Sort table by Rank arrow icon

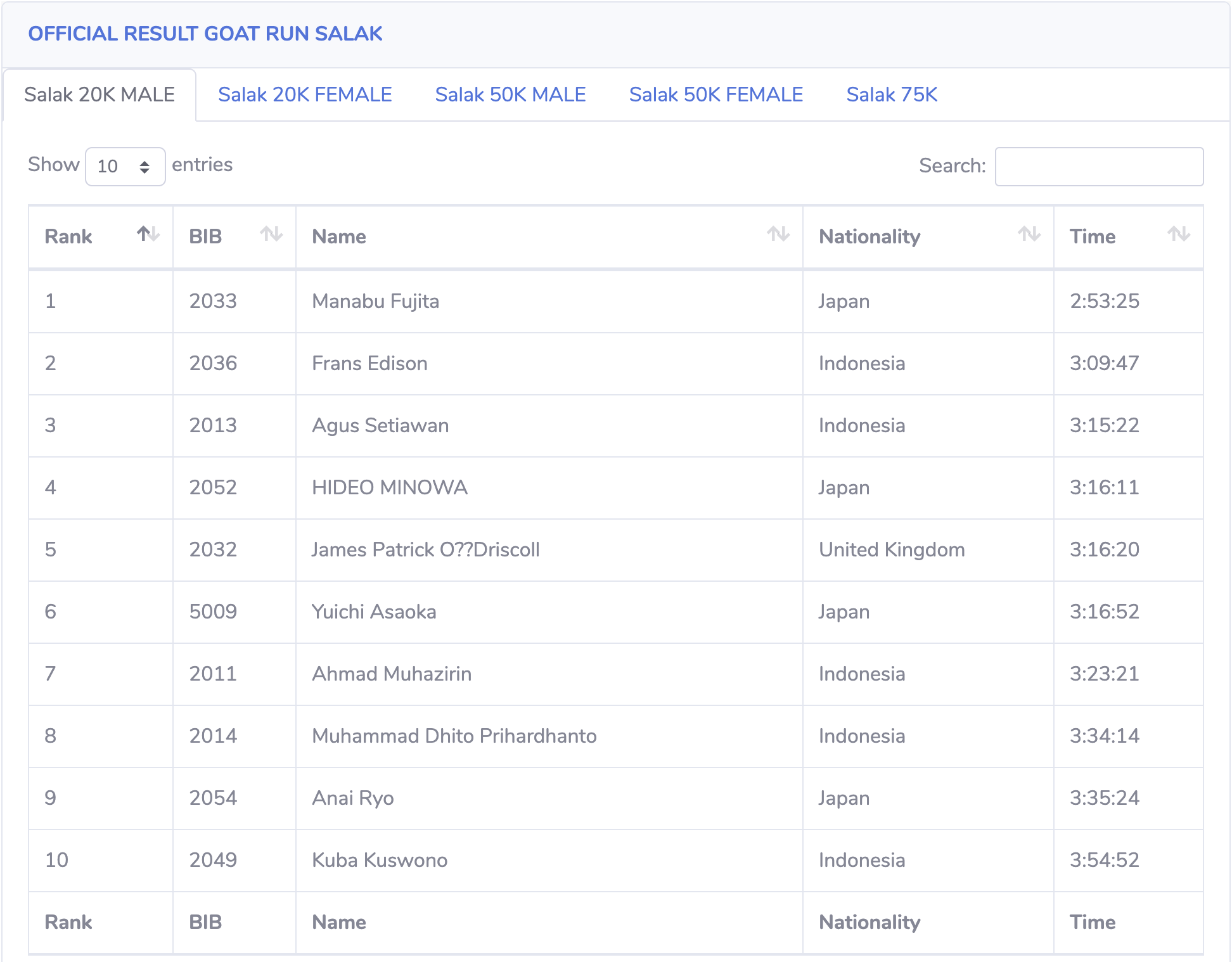tap(148, 234)
